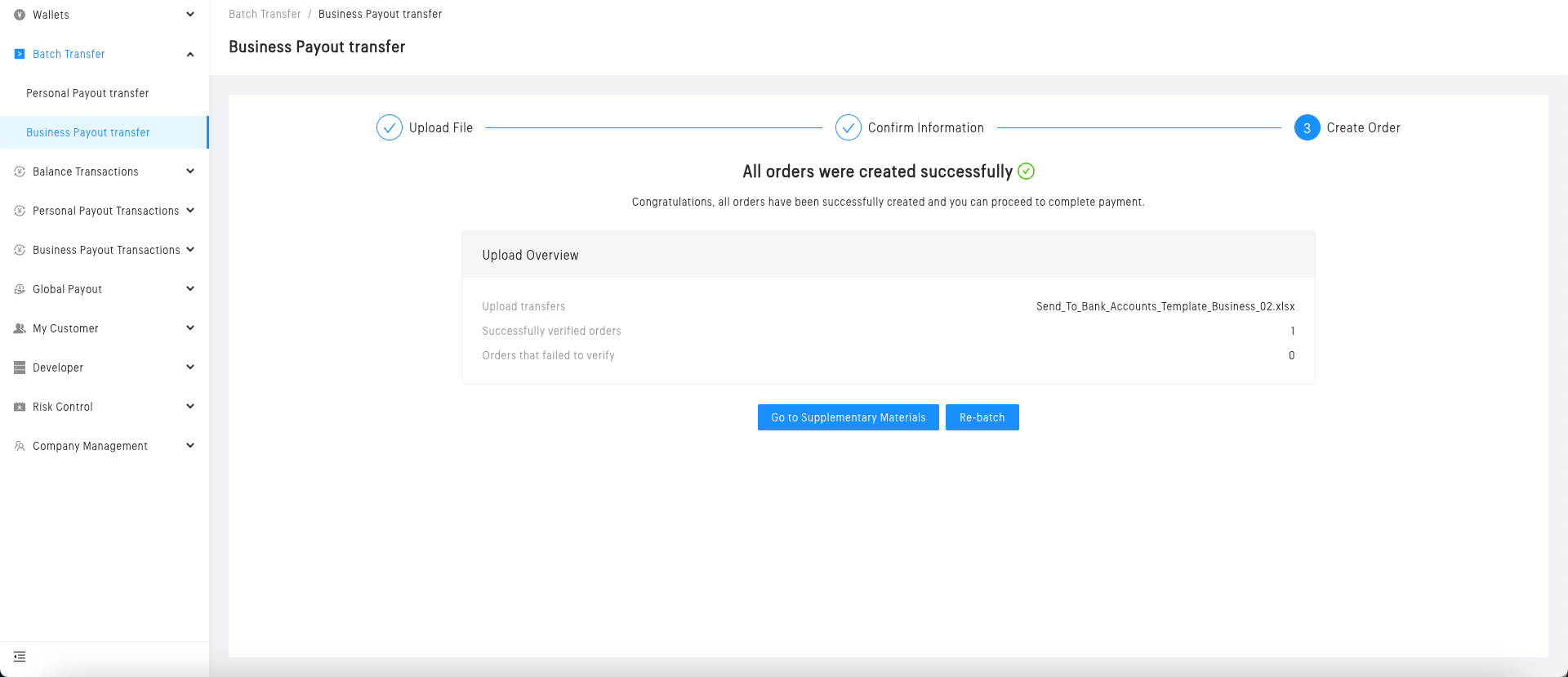Click the Personal Payout Transactions icon

(20, 211)
